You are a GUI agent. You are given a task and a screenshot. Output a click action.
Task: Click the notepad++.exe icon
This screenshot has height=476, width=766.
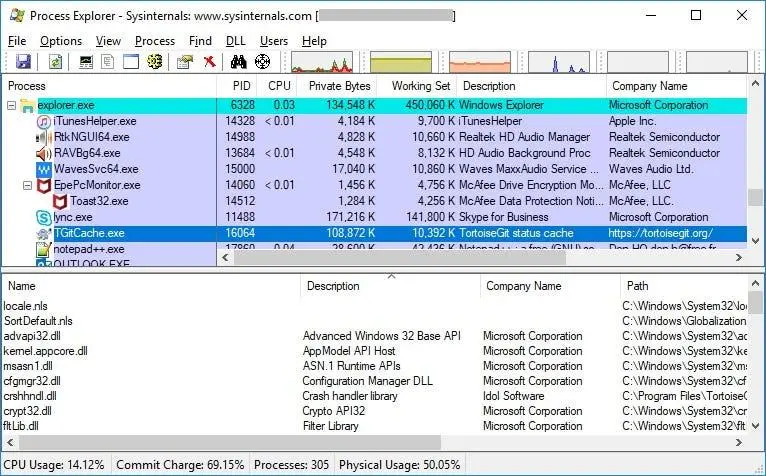point(44,250)
